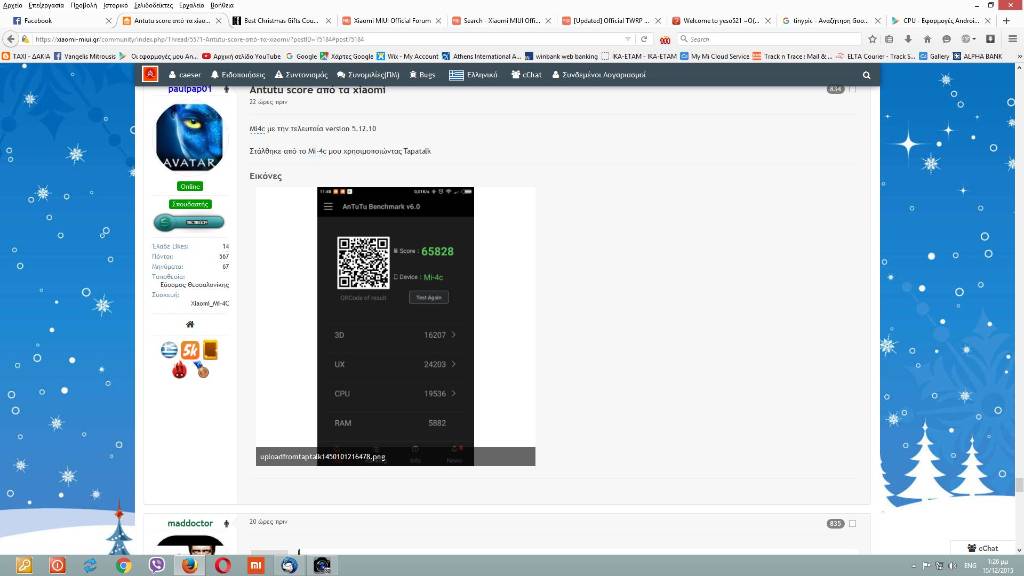Show more bookmarks via the overflow chevron

(1019, 57)
